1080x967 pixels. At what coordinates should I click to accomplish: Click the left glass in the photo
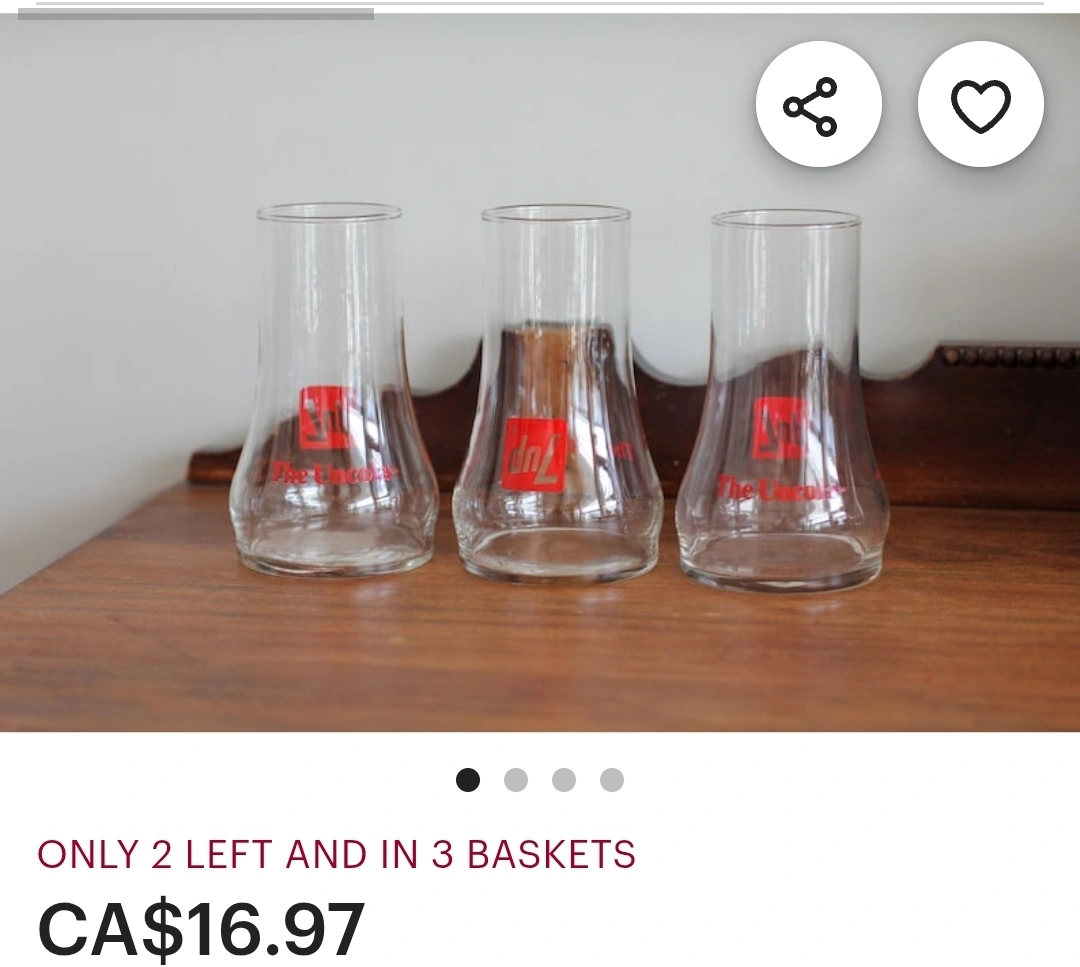point(333,389)
